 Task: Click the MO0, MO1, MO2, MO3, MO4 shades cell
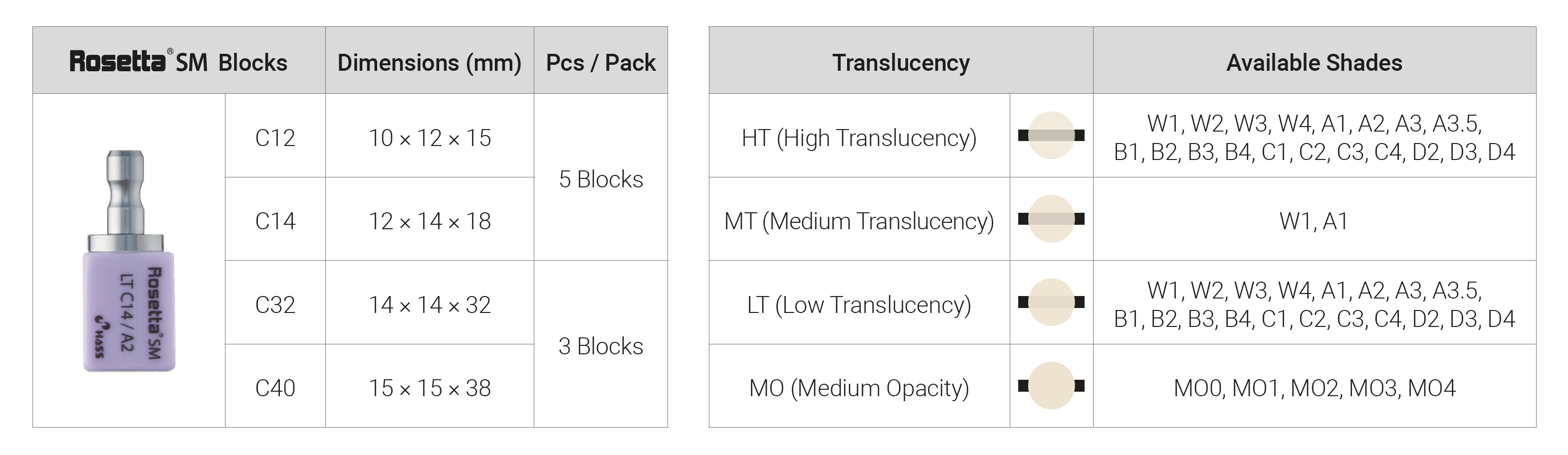tap(1314, 388)
